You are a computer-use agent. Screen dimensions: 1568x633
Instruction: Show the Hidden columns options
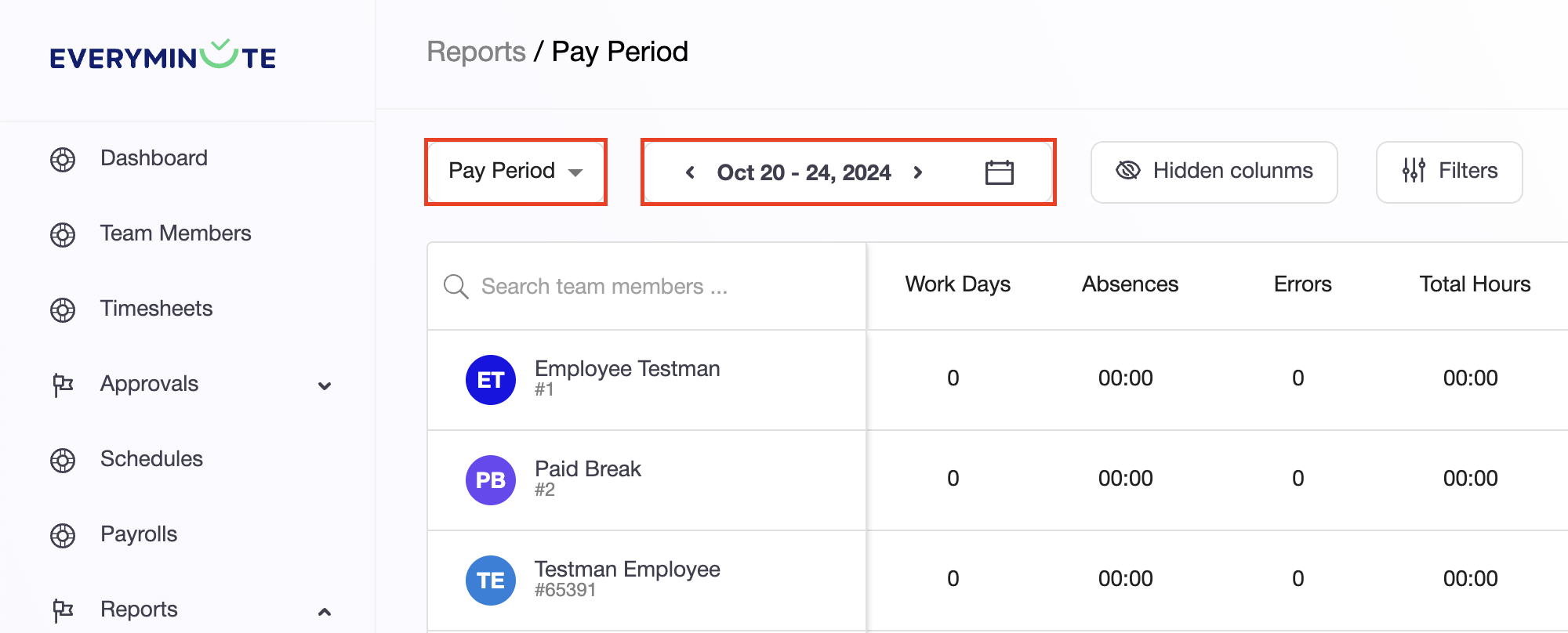(x=1214, y=172)
